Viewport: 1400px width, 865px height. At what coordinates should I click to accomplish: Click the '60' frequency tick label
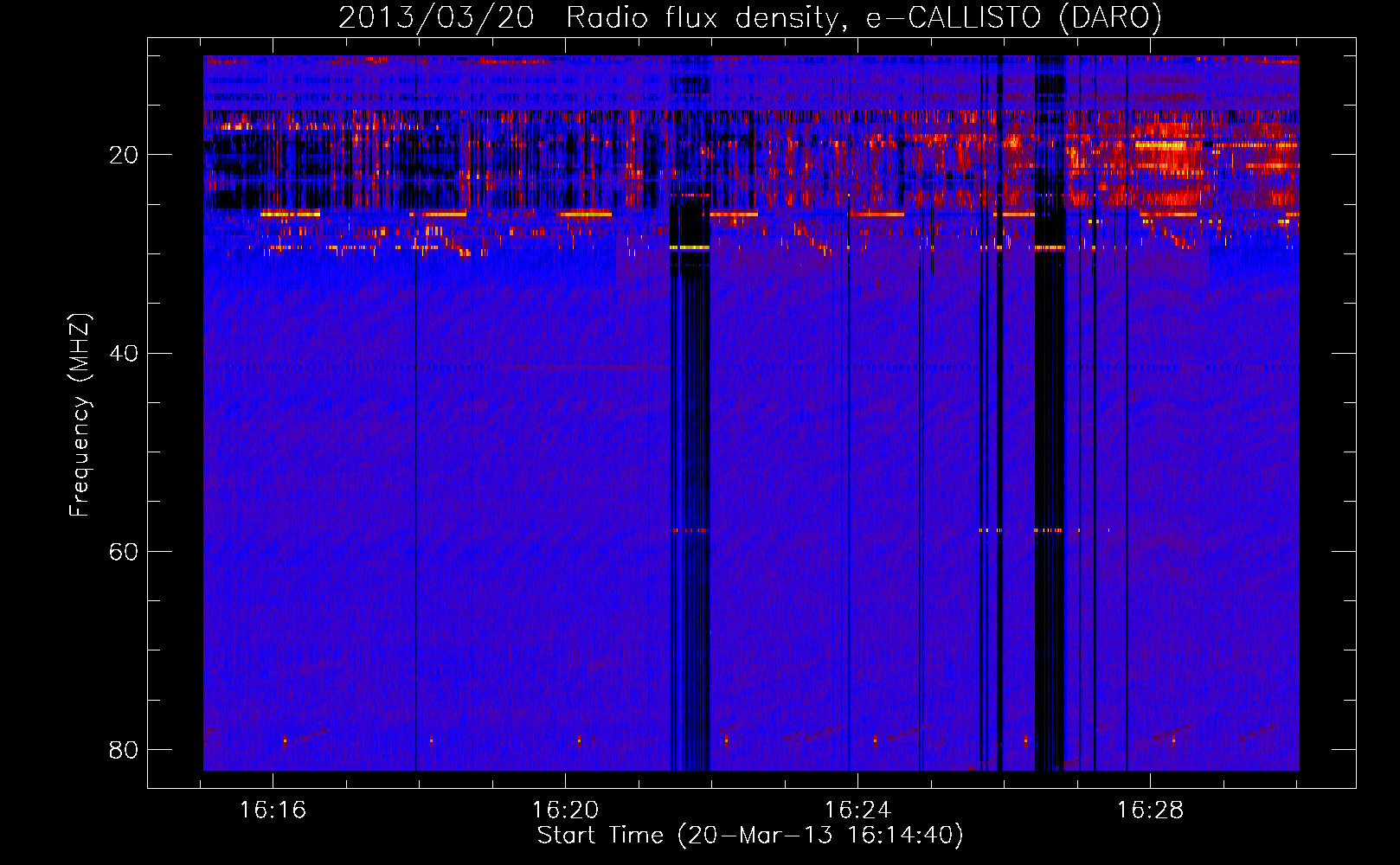124,552
